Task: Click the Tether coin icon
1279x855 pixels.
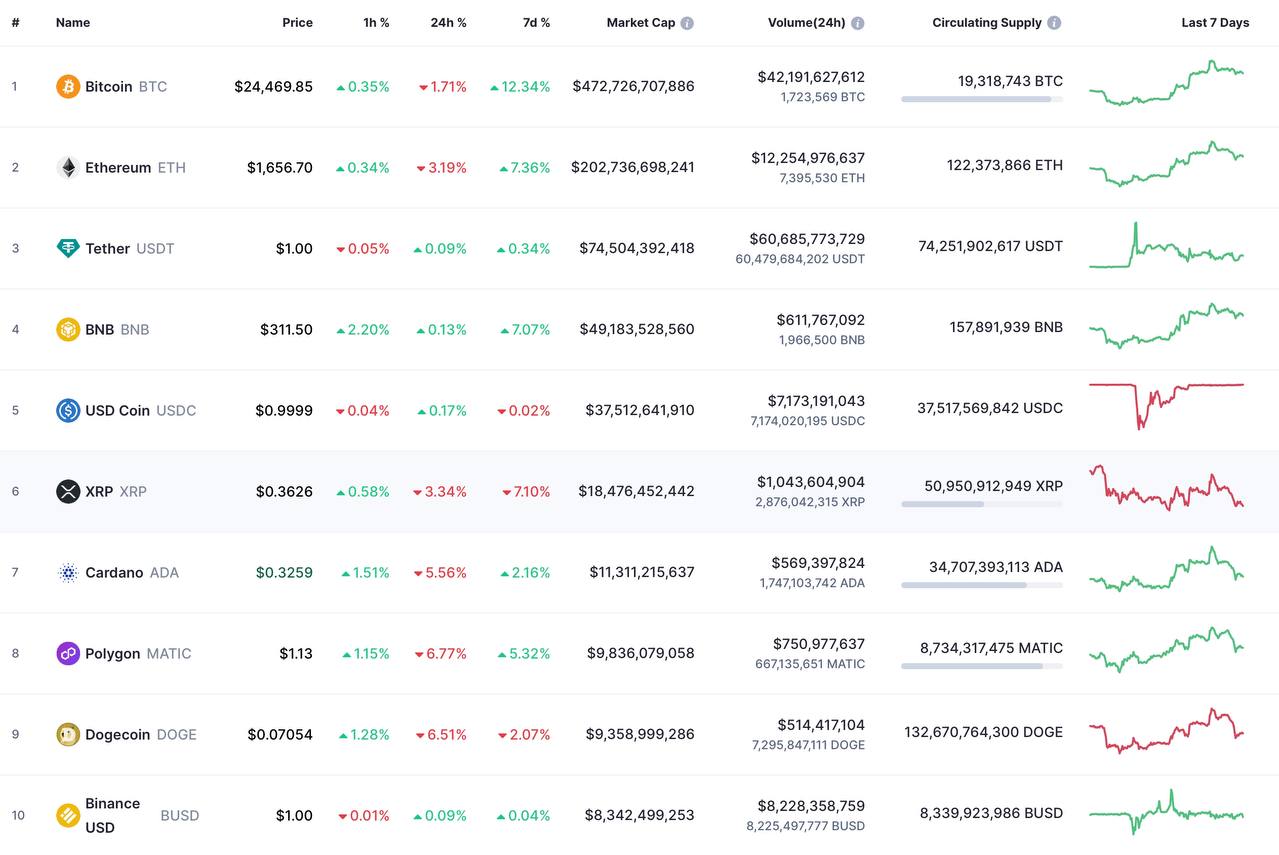Action: coord(68,249)
